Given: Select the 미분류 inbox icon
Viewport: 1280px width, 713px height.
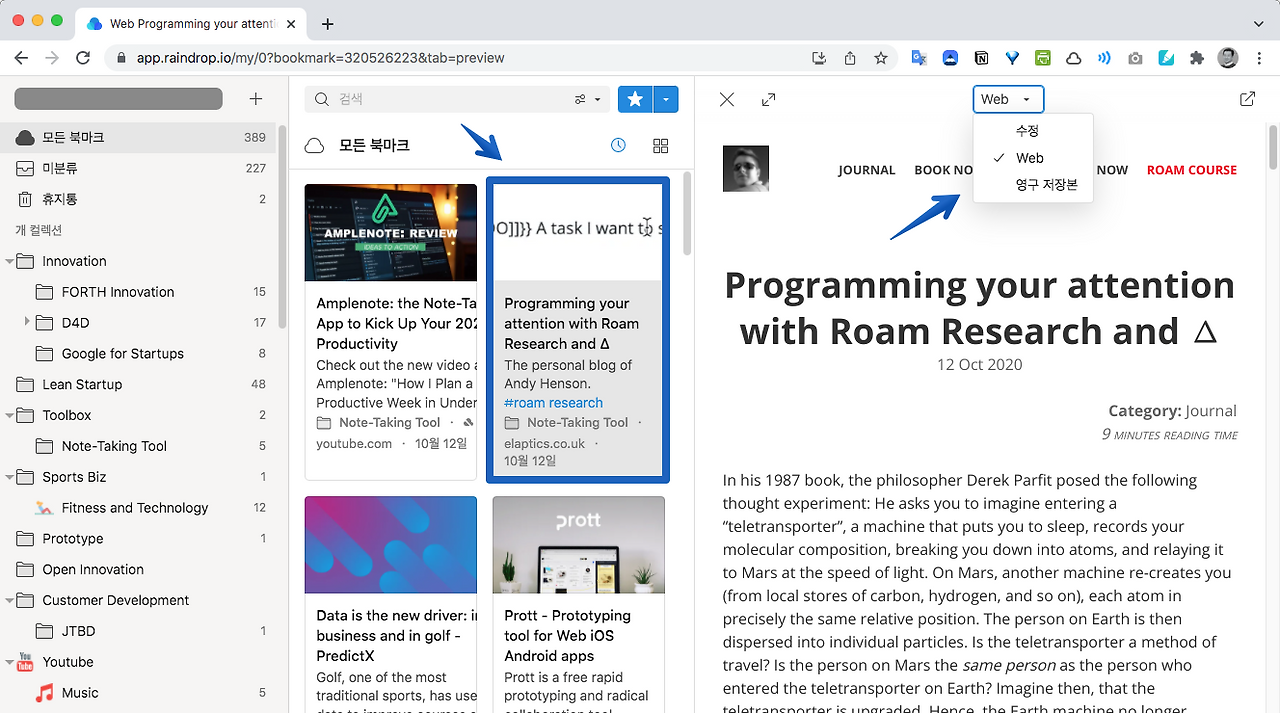Looking at the screenshot, I should tap(25, 168).
